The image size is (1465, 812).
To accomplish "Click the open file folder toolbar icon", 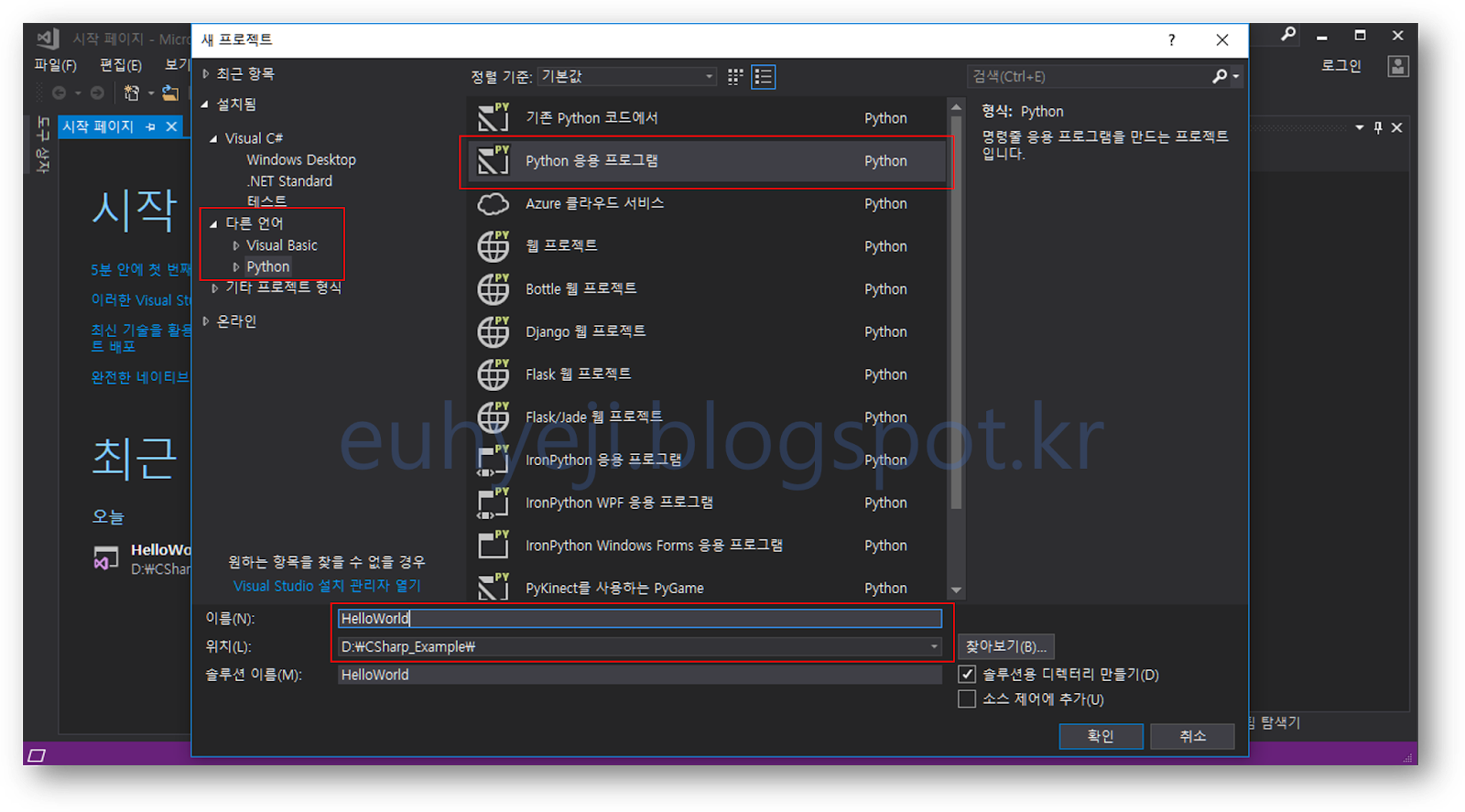I will (x=170, y=92).
